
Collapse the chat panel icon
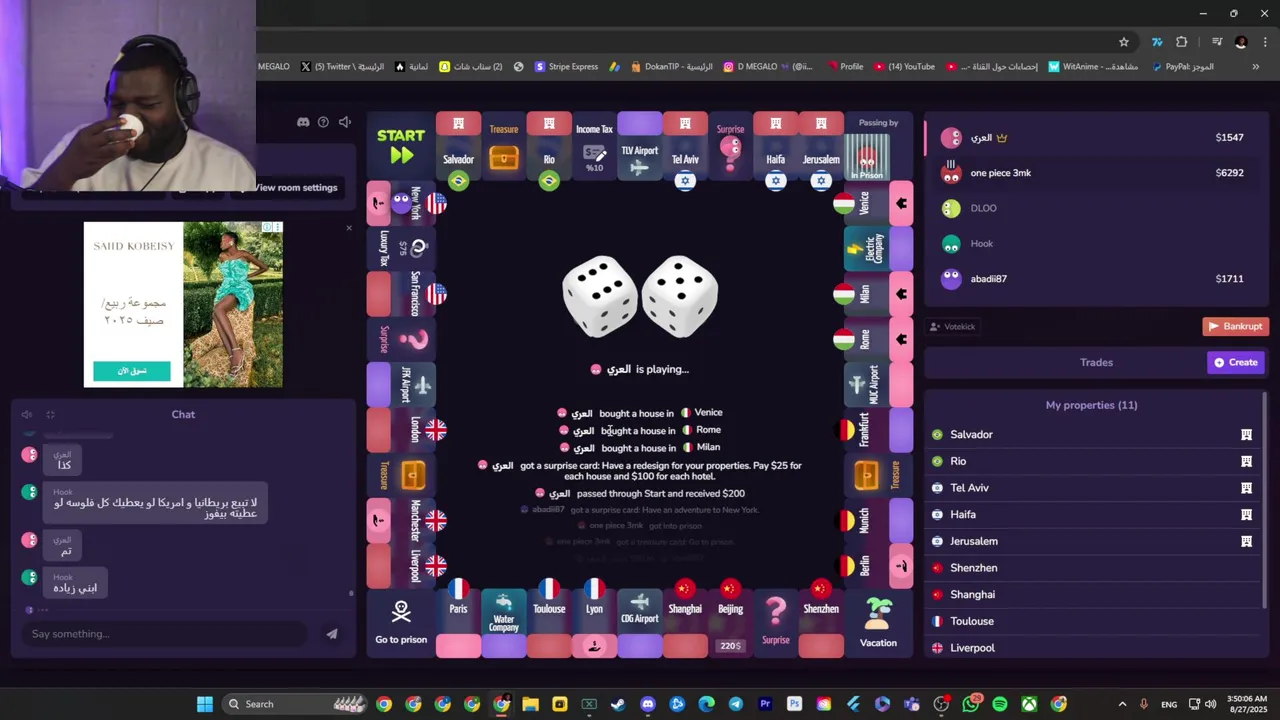[x=50, y=414]
